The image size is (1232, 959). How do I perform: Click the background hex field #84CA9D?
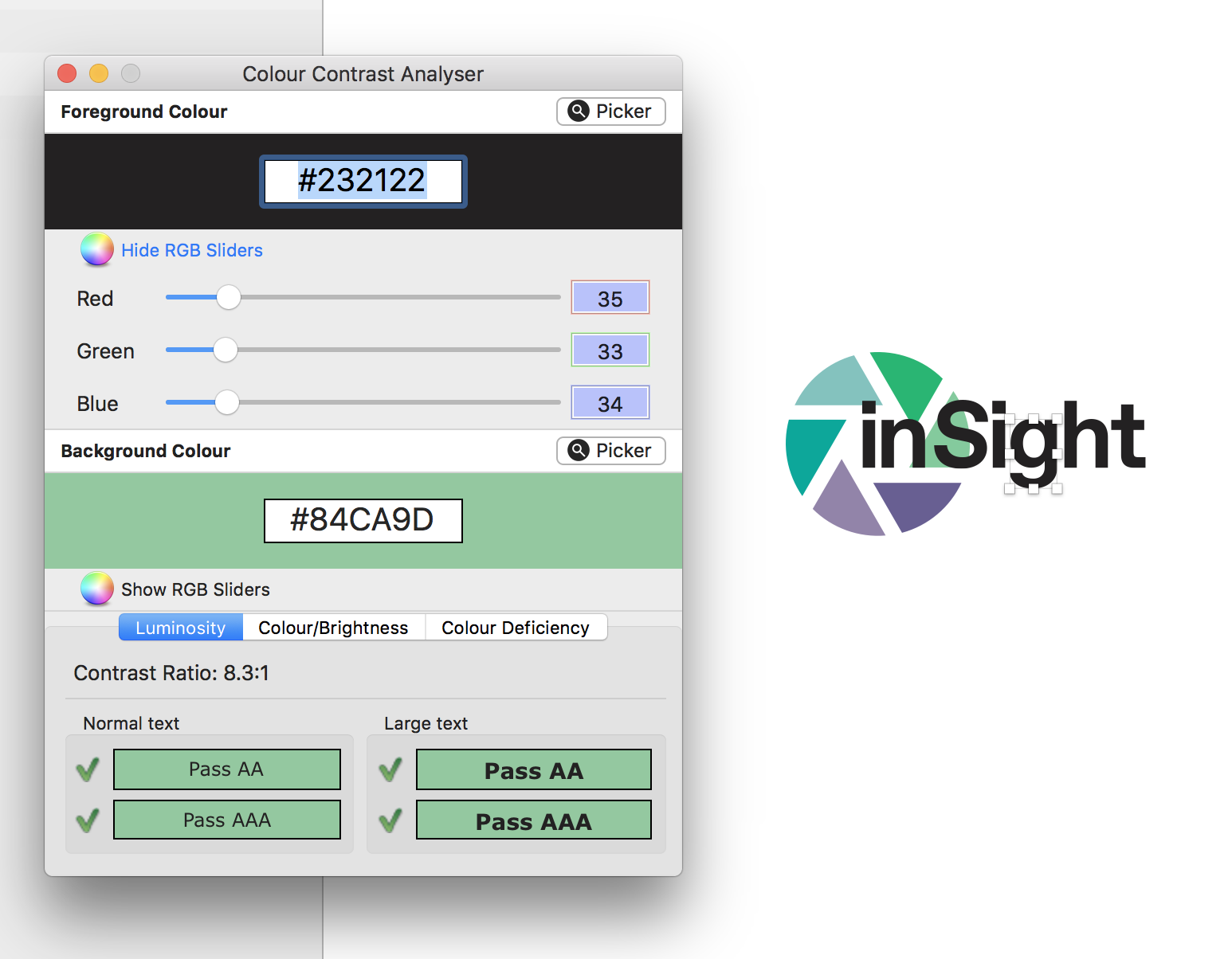pos(363,520)
